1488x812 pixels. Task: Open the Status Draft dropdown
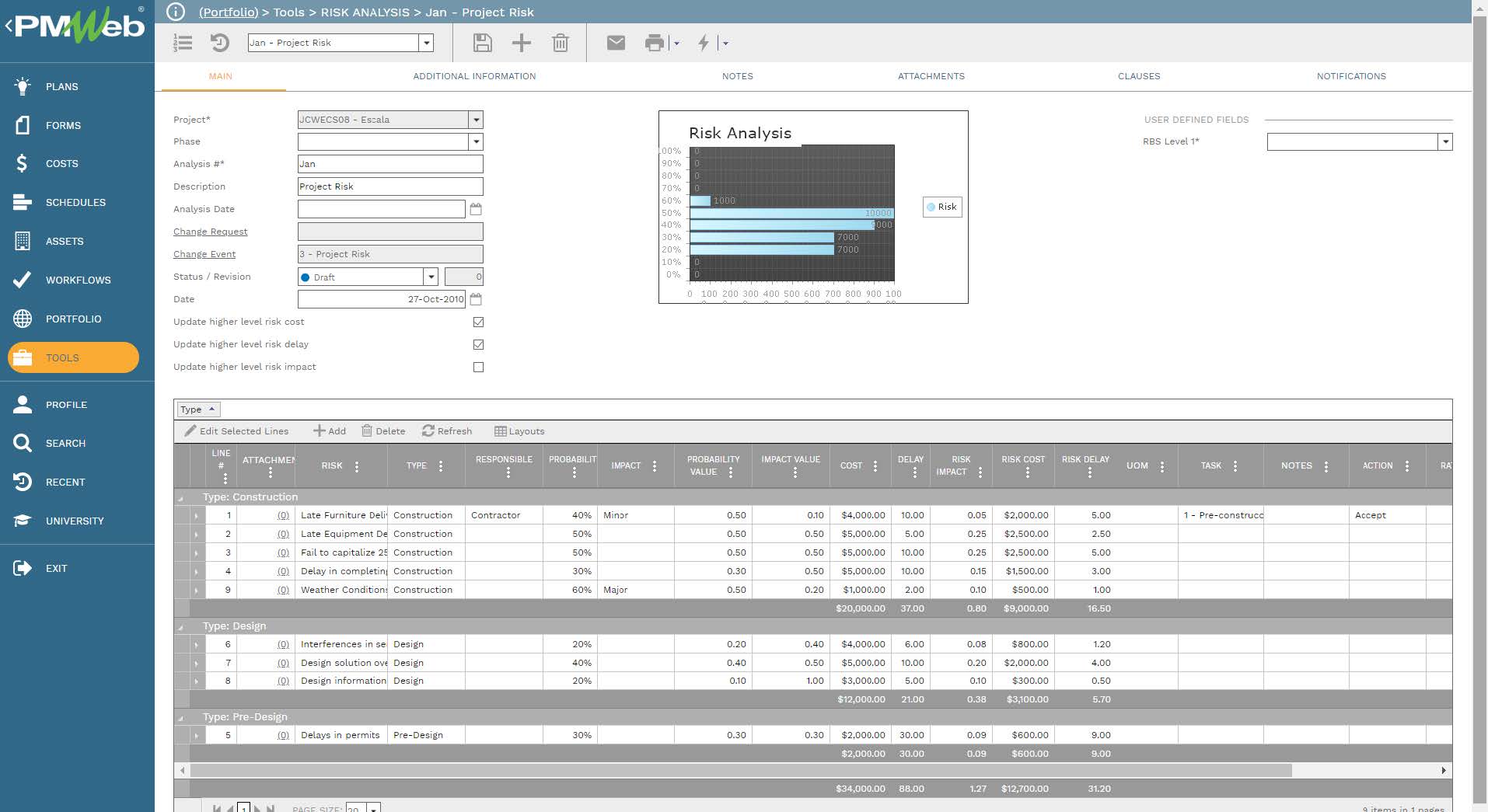point(431,277)
